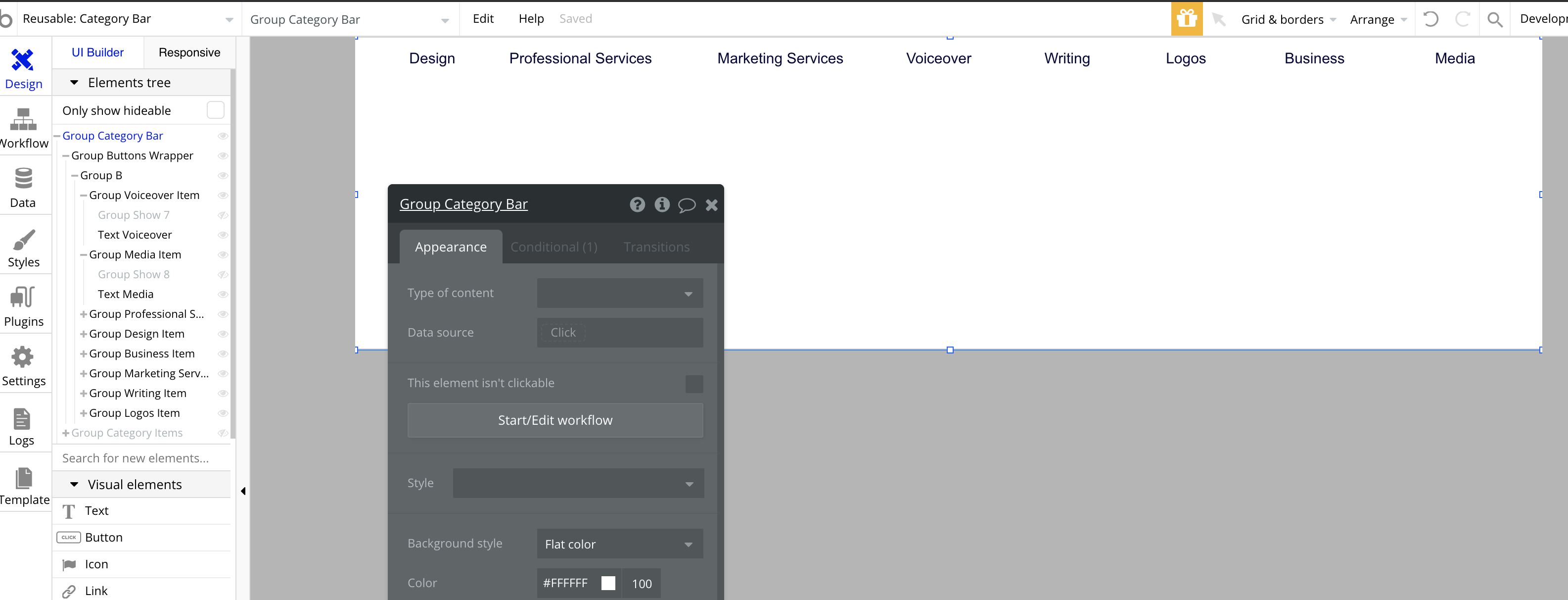The height and width of the screenshot is (600, 1568).
Task: Click the Data source Click field
Action: tap(620, 333)
